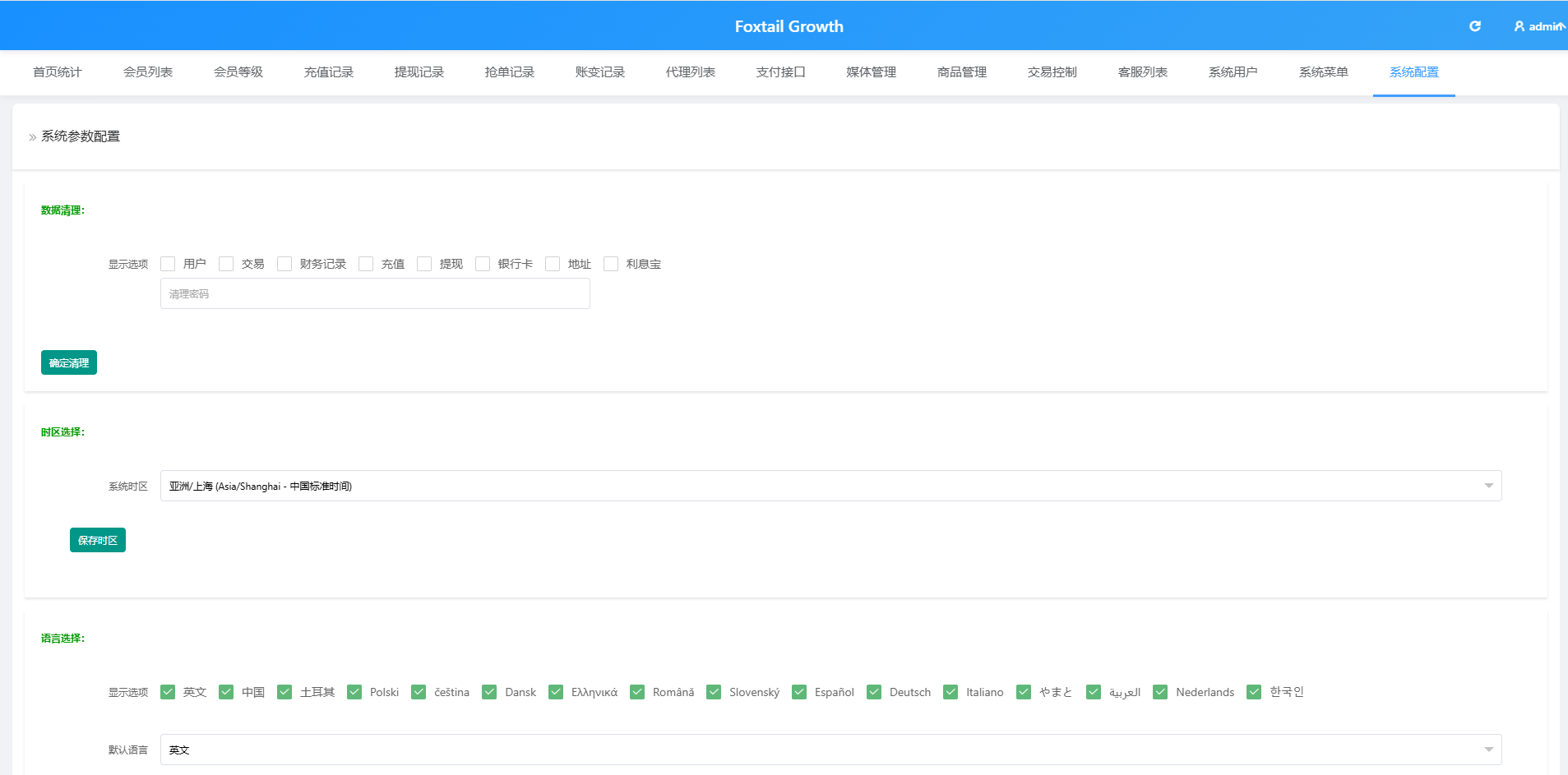Open 抢单记录 tab
Viewport: 1568px width, 775px height.
point(510,72)
